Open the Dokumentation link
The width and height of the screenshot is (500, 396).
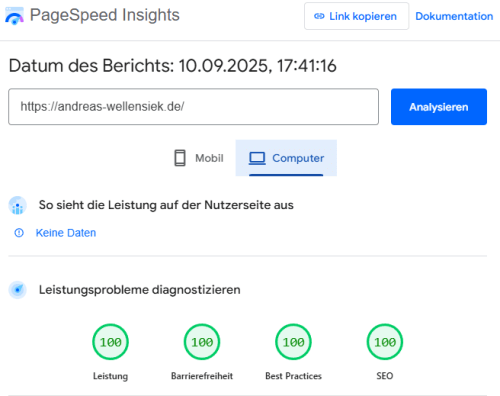454,16
